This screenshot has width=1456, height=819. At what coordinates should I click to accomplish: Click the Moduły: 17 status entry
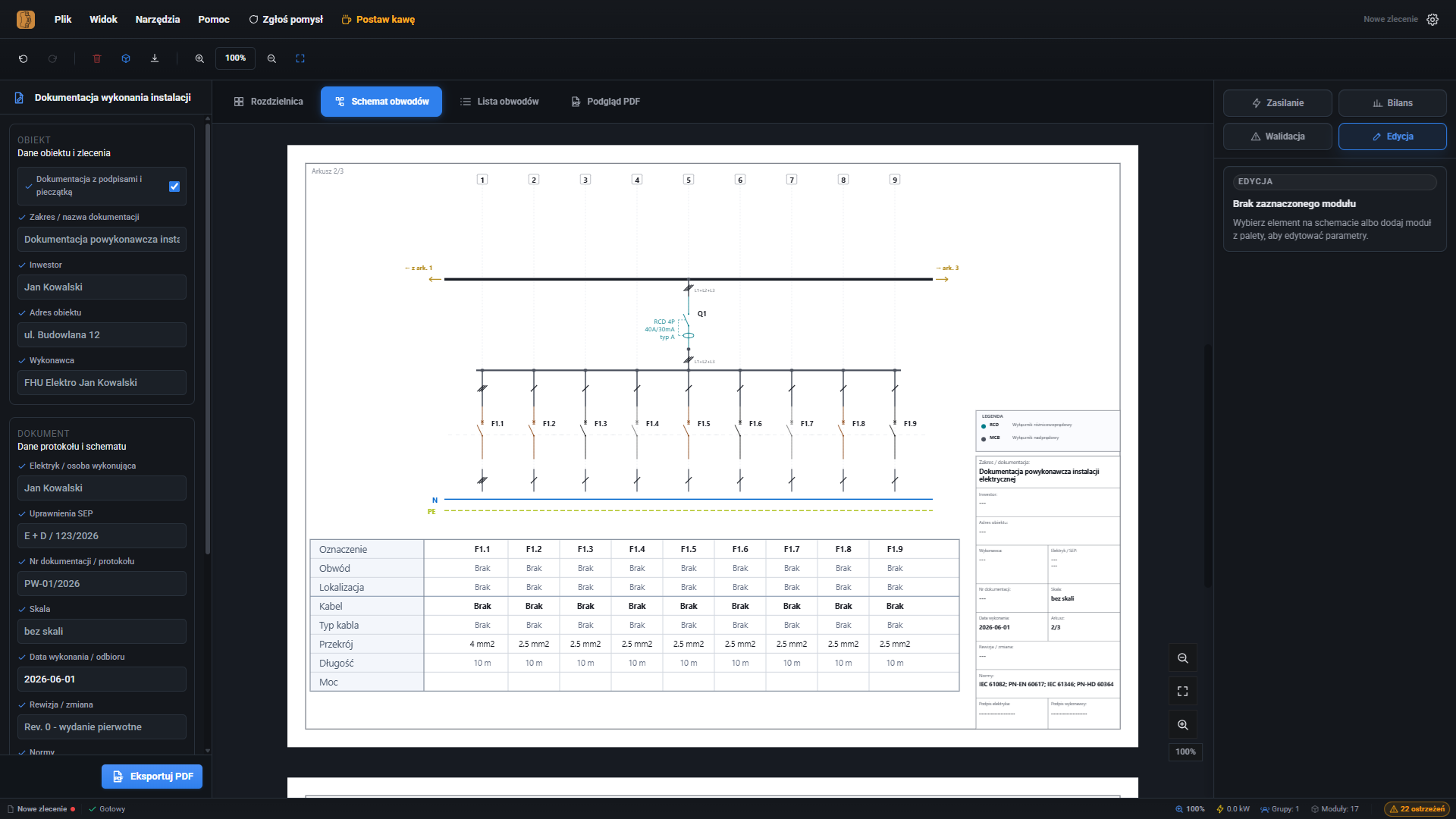1335,809
